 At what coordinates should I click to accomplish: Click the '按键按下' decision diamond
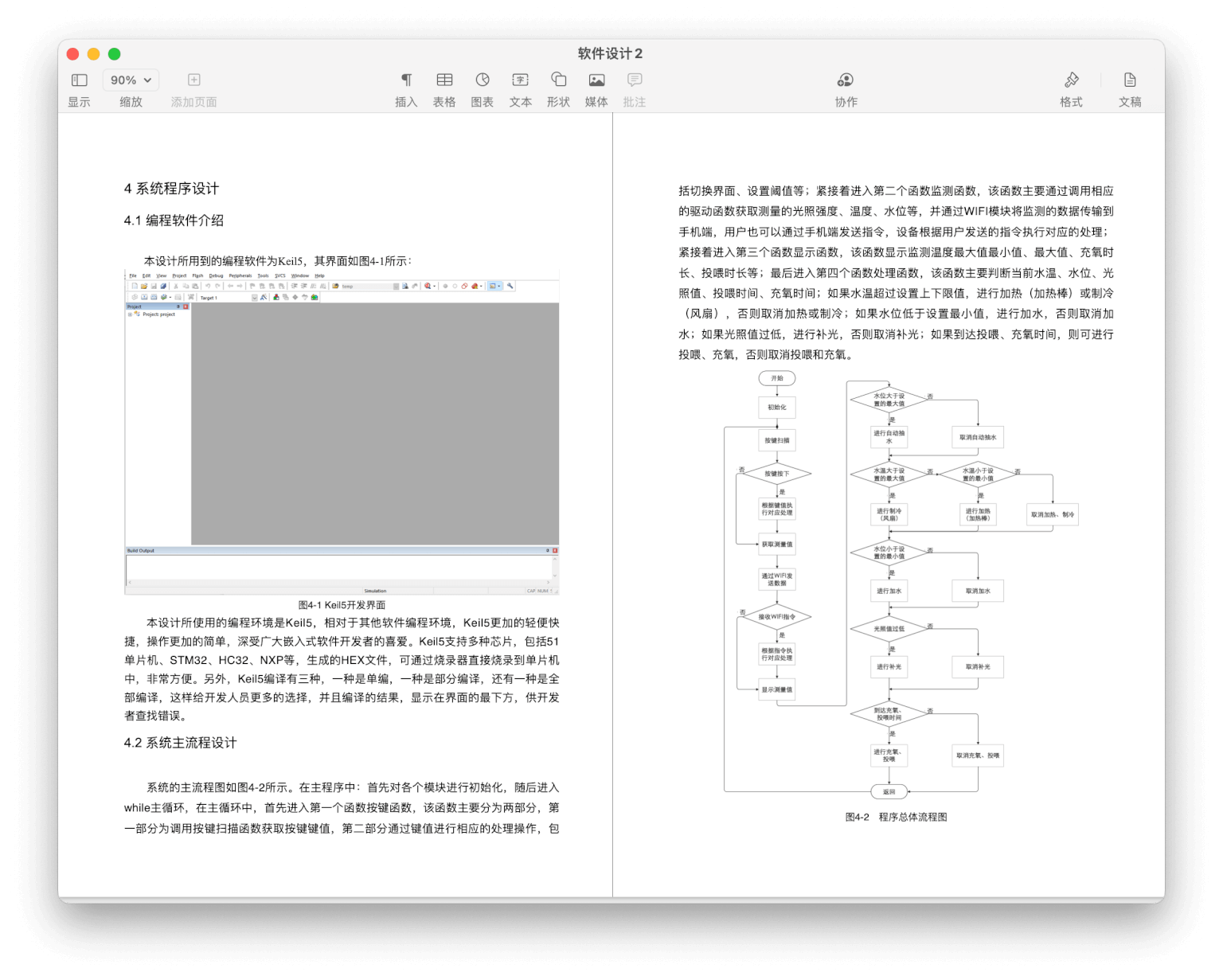tap(777, 474)
